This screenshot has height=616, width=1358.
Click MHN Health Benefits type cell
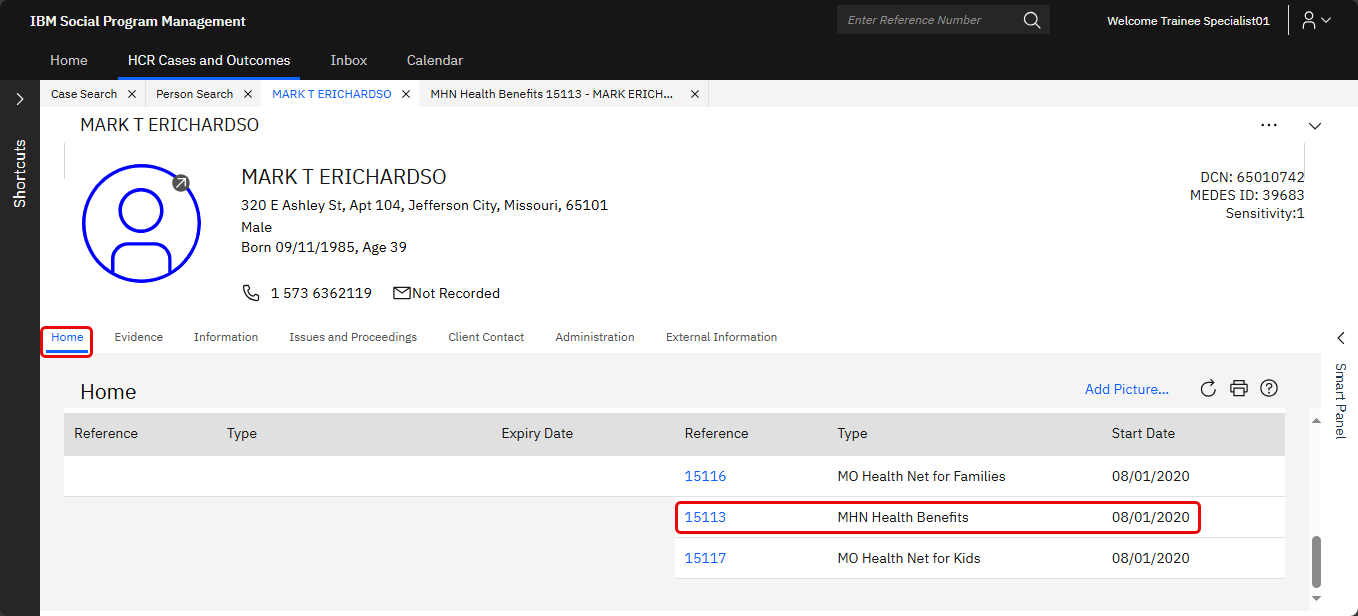pyautogui.click(x=903, y=517)
